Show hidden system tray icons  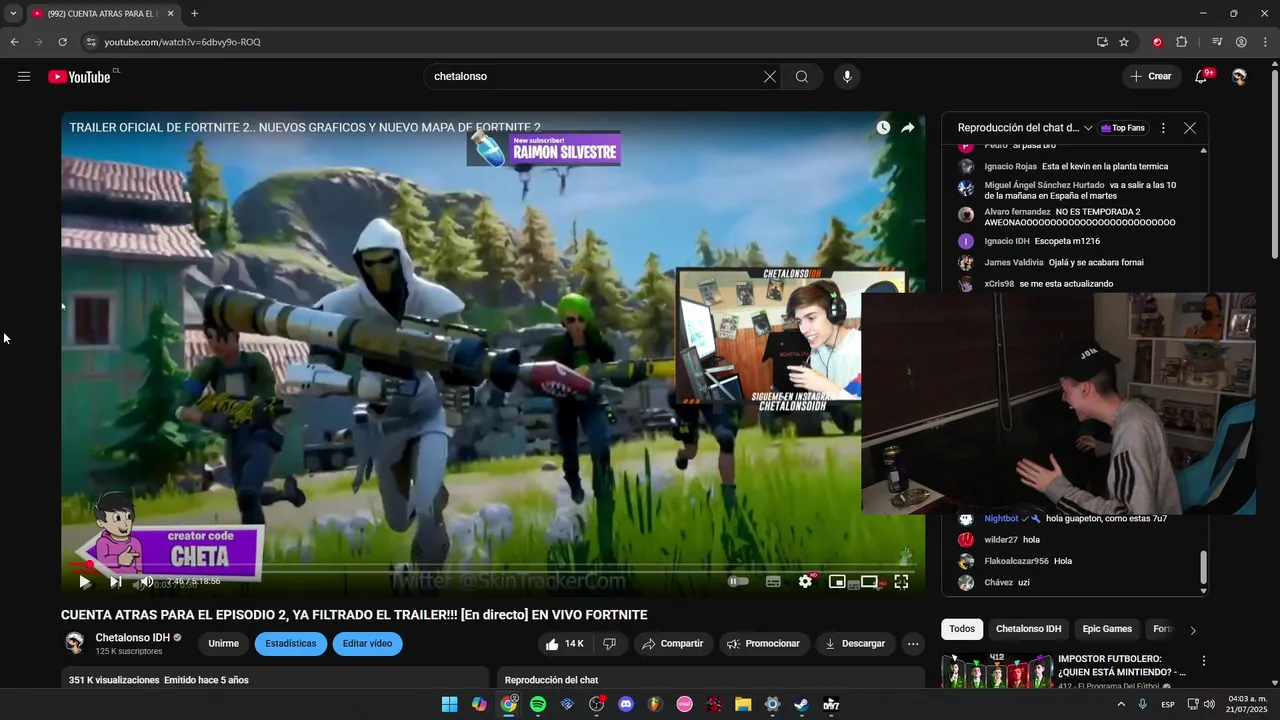tap(1120, 705)
